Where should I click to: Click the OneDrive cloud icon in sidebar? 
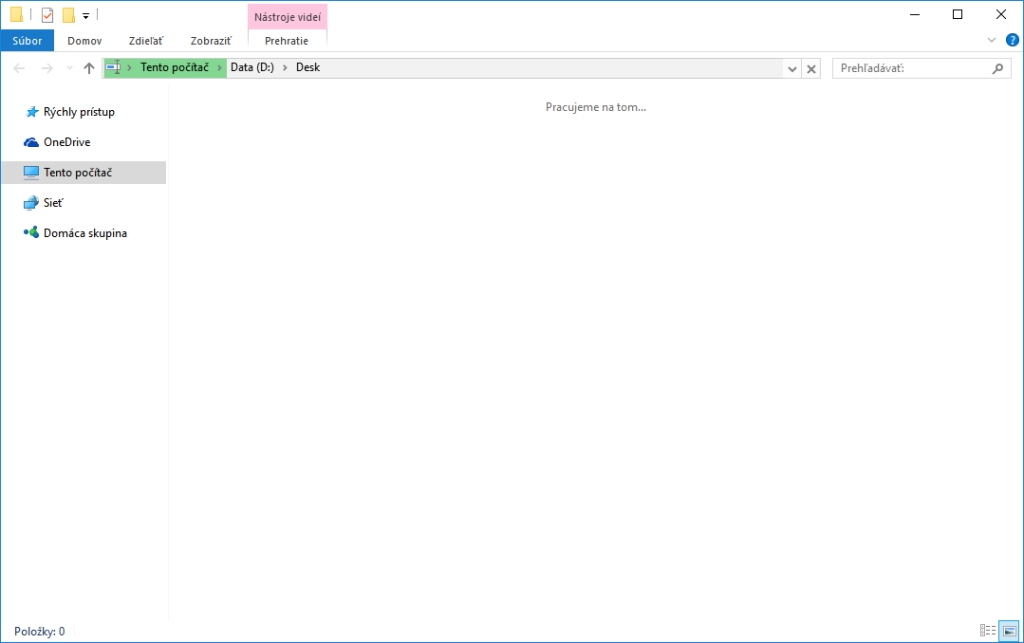coord(31,142)
